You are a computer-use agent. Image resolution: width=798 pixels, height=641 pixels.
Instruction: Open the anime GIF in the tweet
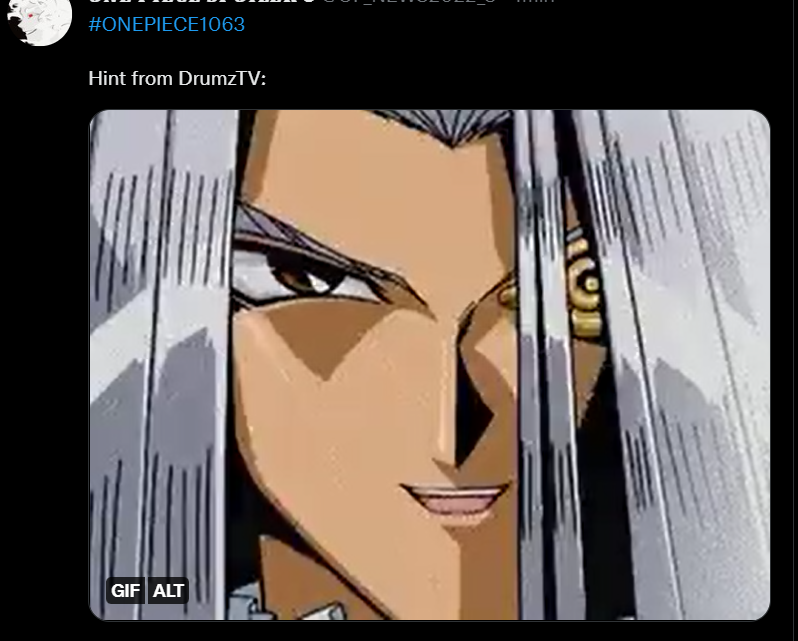(430, 365)
